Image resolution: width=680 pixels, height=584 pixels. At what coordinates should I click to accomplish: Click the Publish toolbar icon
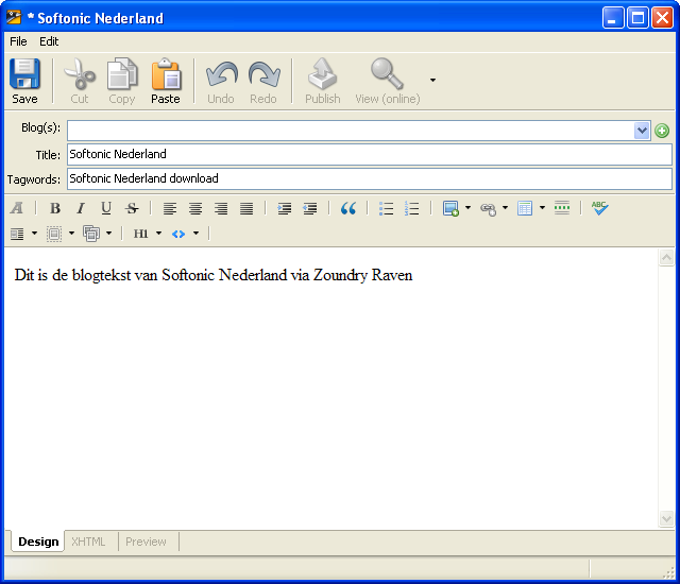pos(322,74)
